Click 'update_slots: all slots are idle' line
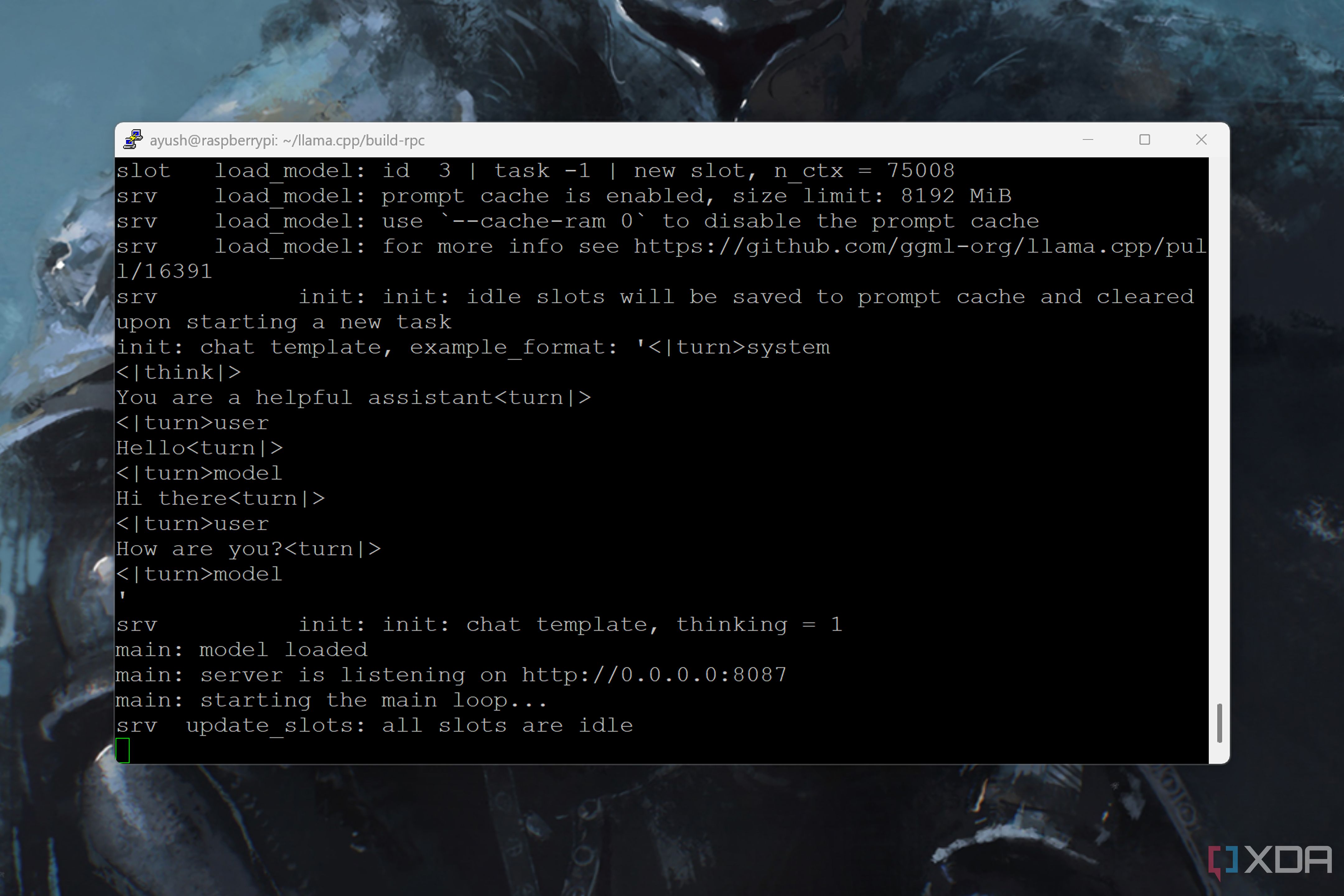This screenshot has height=896, width=1344. [374, 726]
